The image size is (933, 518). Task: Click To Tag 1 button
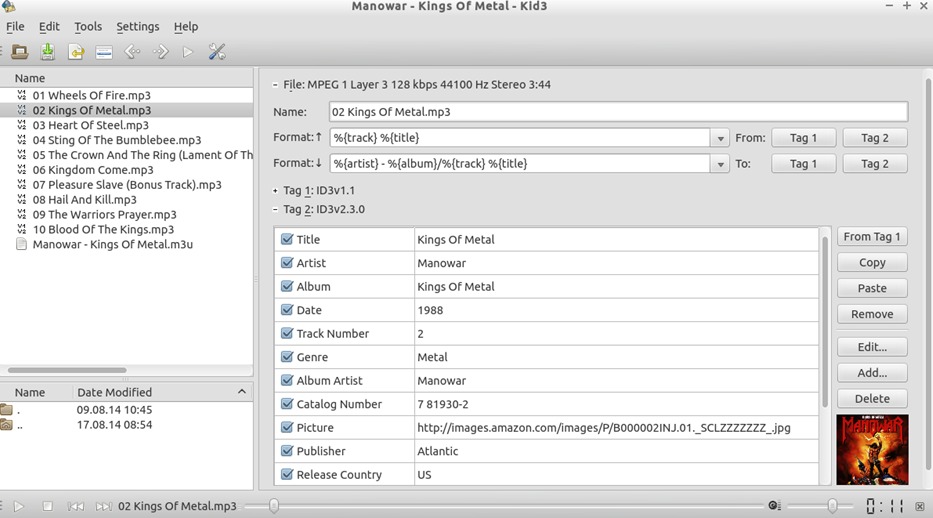(803, 164)
